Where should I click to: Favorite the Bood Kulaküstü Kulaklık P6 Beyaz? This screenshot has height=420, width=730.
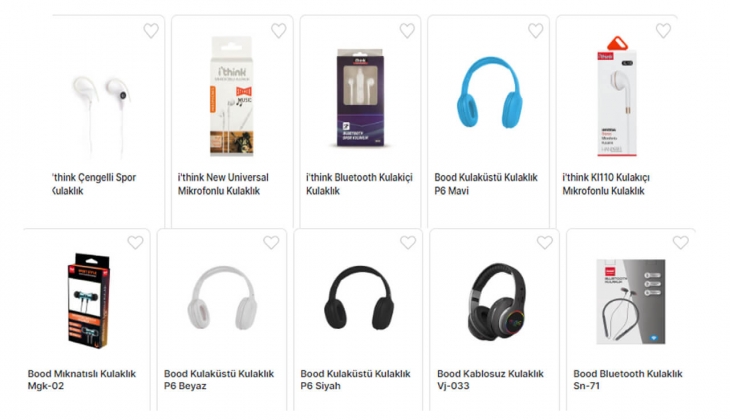point(271,242)
